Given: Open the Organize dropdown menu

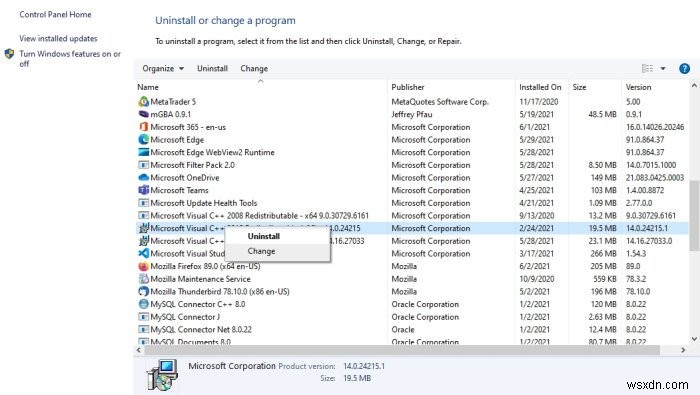Looking at the screenshot, I should (x=163, y=68).
